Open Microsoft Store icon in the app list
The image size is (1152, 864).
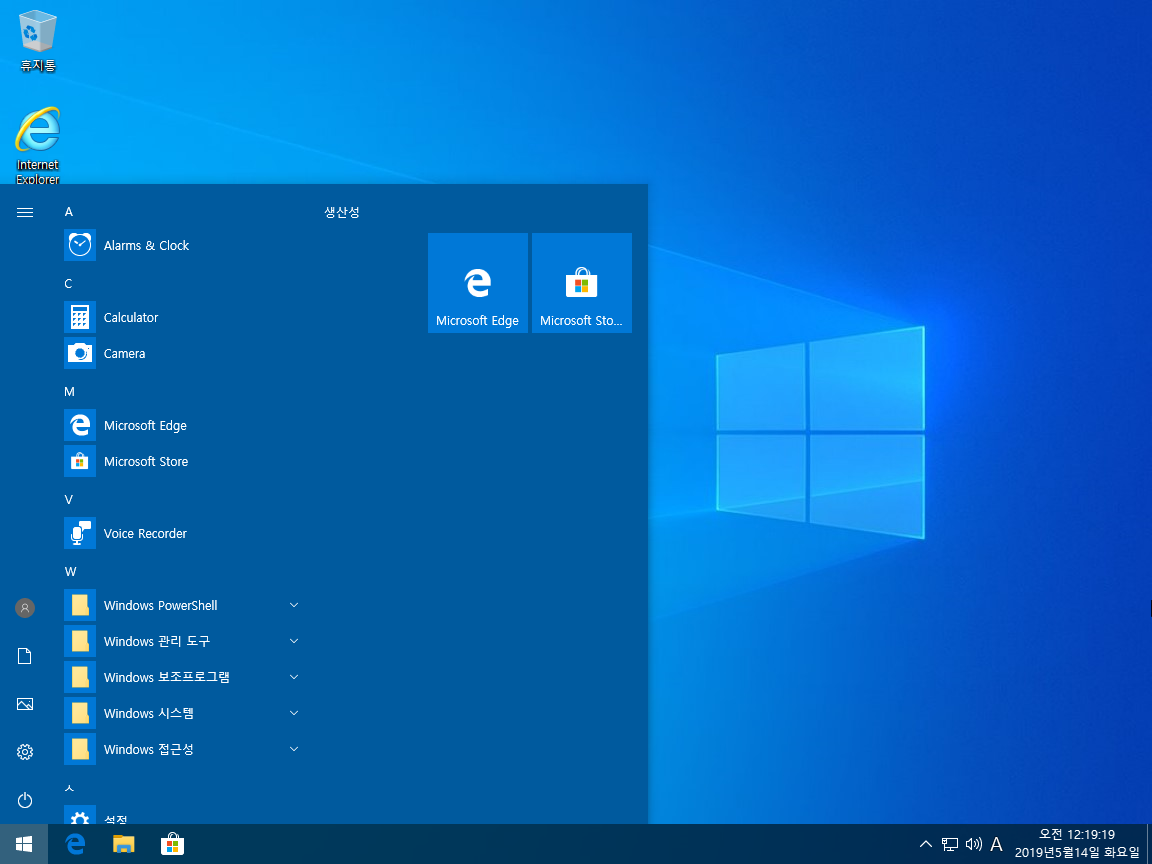pyautogui.click(x=79, y=461)
